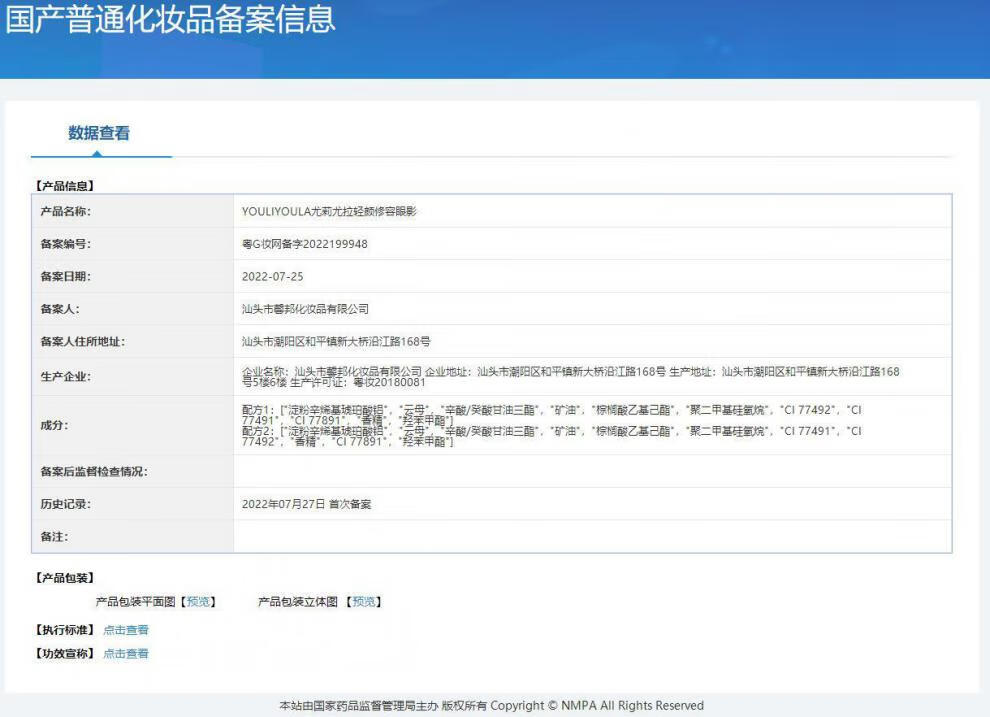Click the 配方1 ingredients list text
Screen dimensions: 990x717
(x=550, y=414)
